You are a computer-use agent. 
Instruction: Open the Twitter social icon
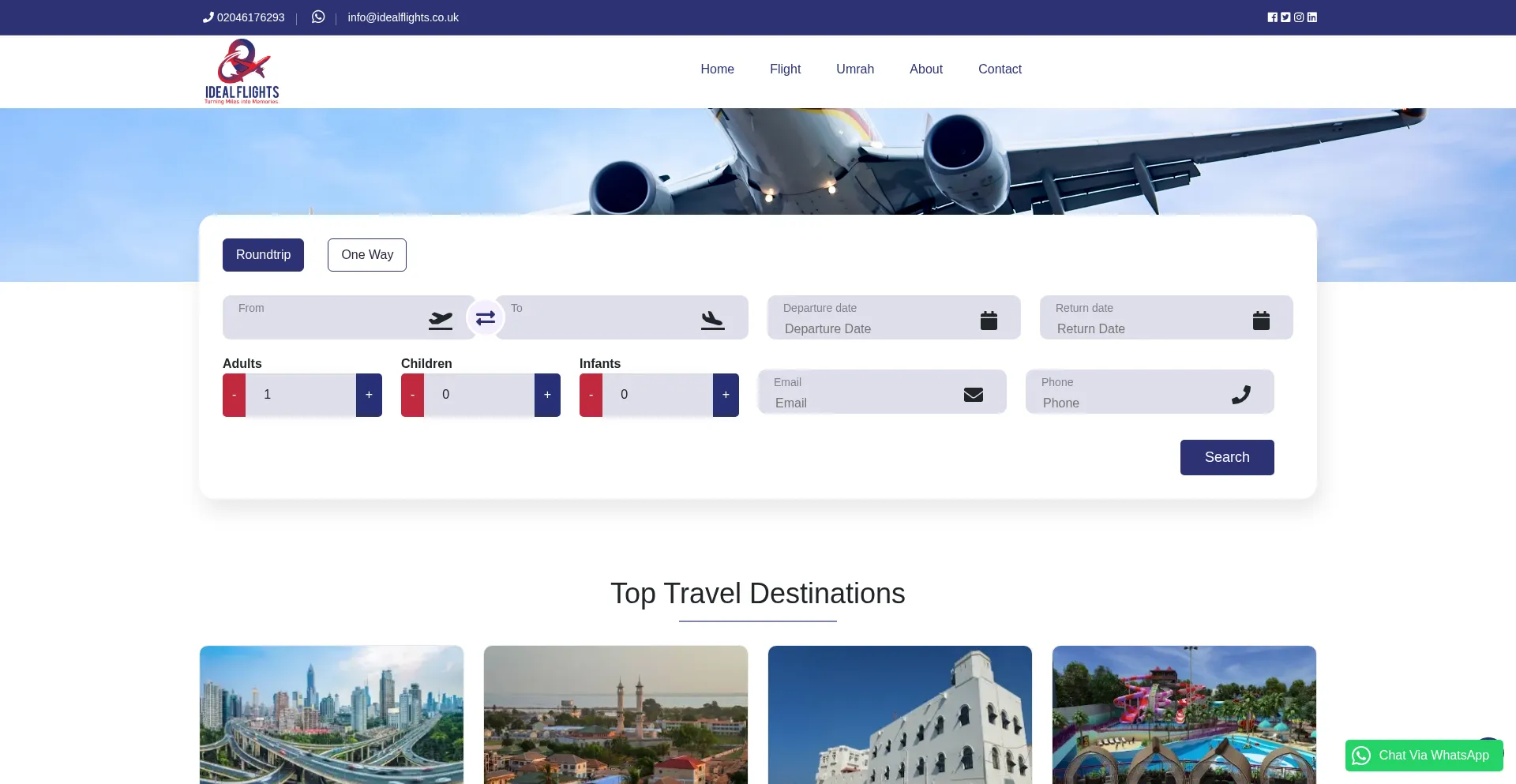[1285, 17]
